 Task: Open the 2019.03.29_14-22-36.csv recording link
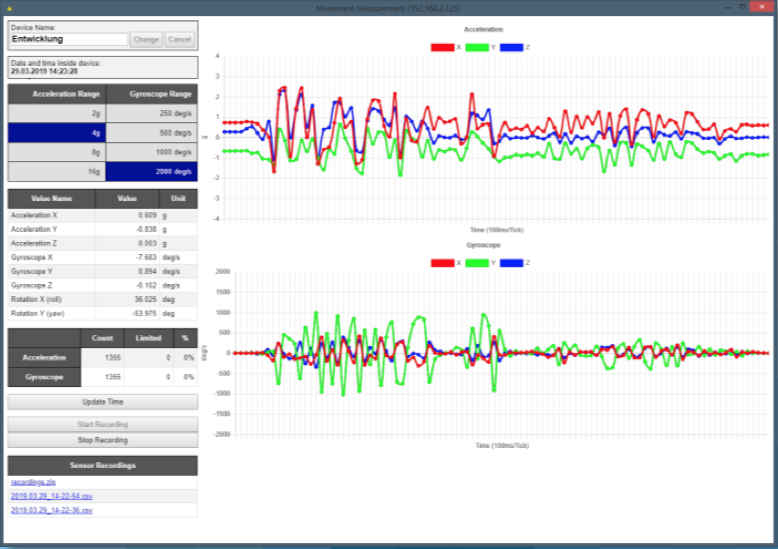pos(52,510)
